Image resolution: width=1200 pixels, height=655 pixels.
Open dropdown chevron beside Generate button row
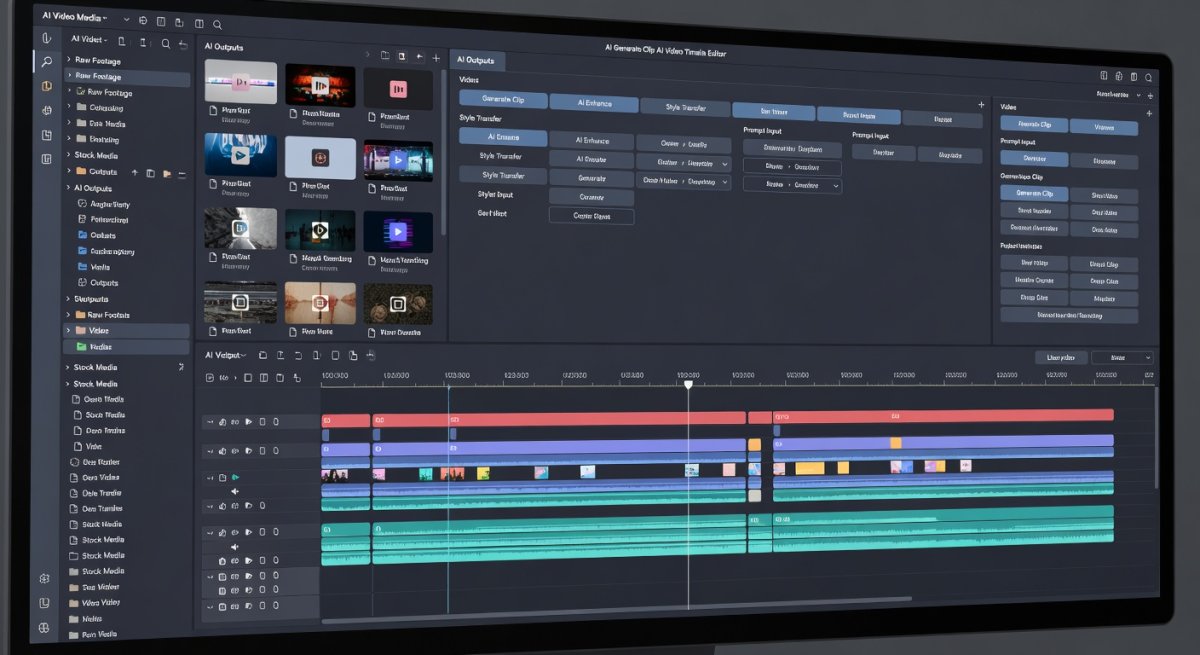point(724,182)
